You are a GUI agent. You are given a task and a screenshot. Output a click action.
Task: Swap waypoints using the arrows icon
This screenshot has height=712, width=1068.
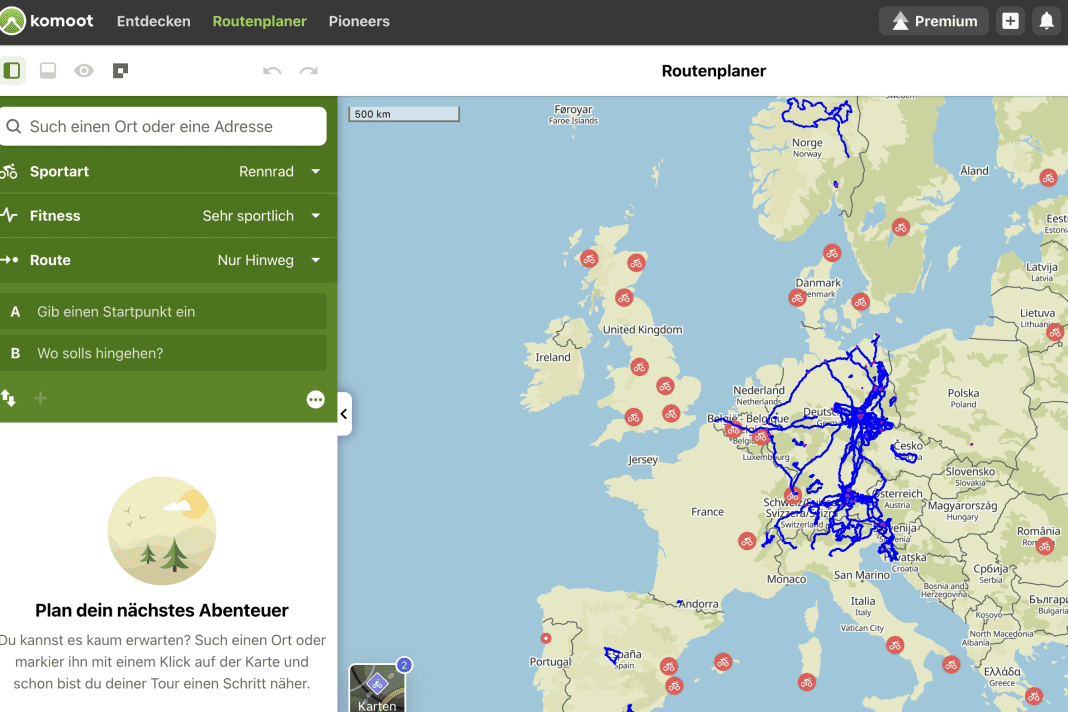pos(9,398)
